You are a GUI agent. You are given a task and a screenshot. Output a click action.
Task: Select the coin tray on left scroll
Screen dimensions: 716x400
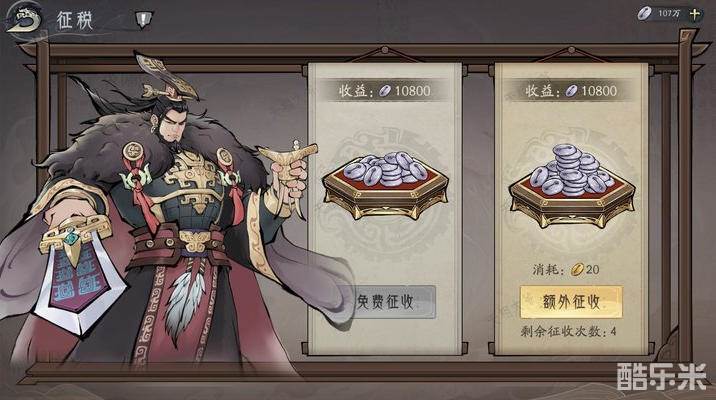[x=385, y=184]
